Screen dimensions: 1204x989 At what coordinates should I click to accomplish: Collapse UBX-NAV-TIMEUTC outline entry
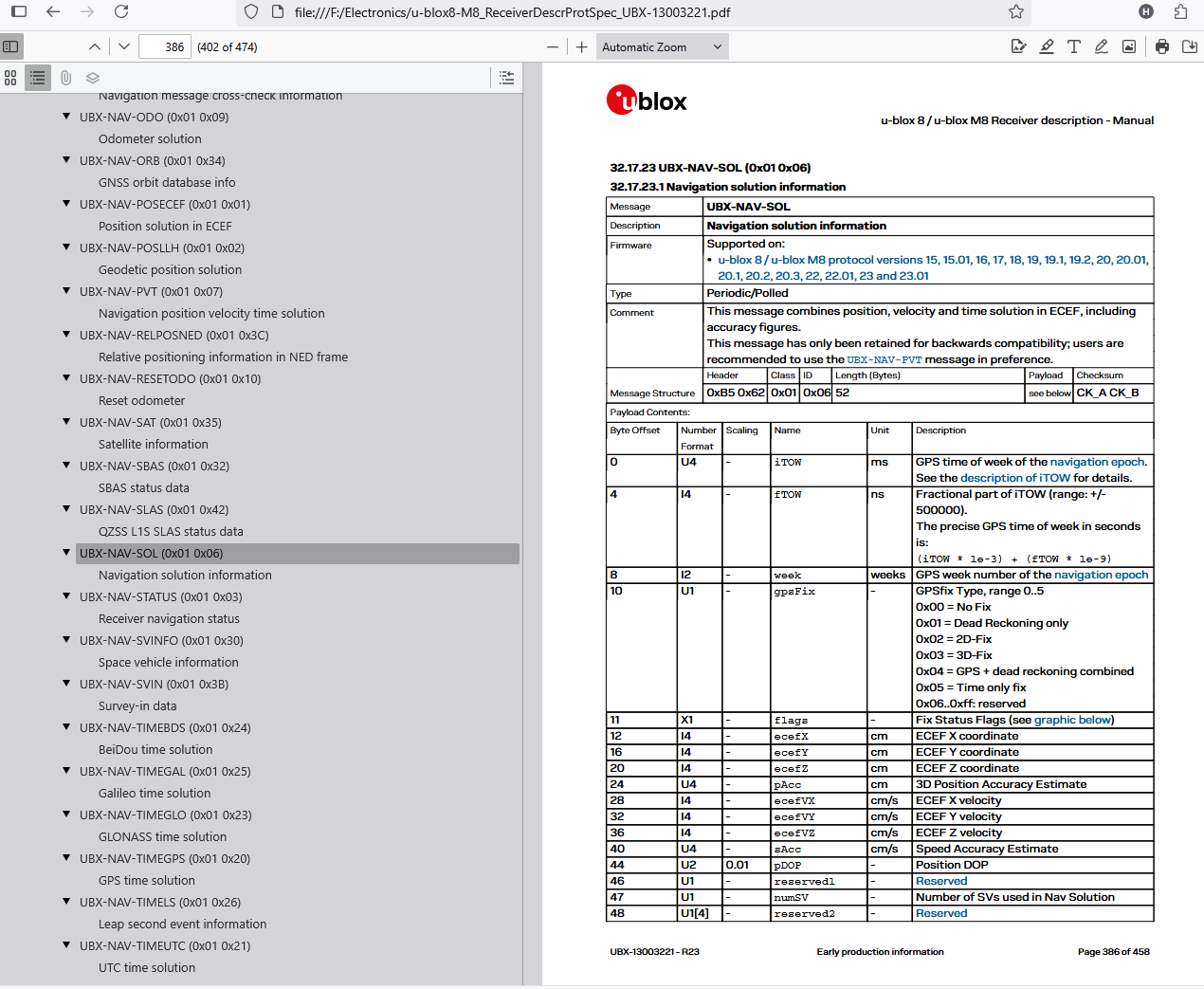(66, 945)
